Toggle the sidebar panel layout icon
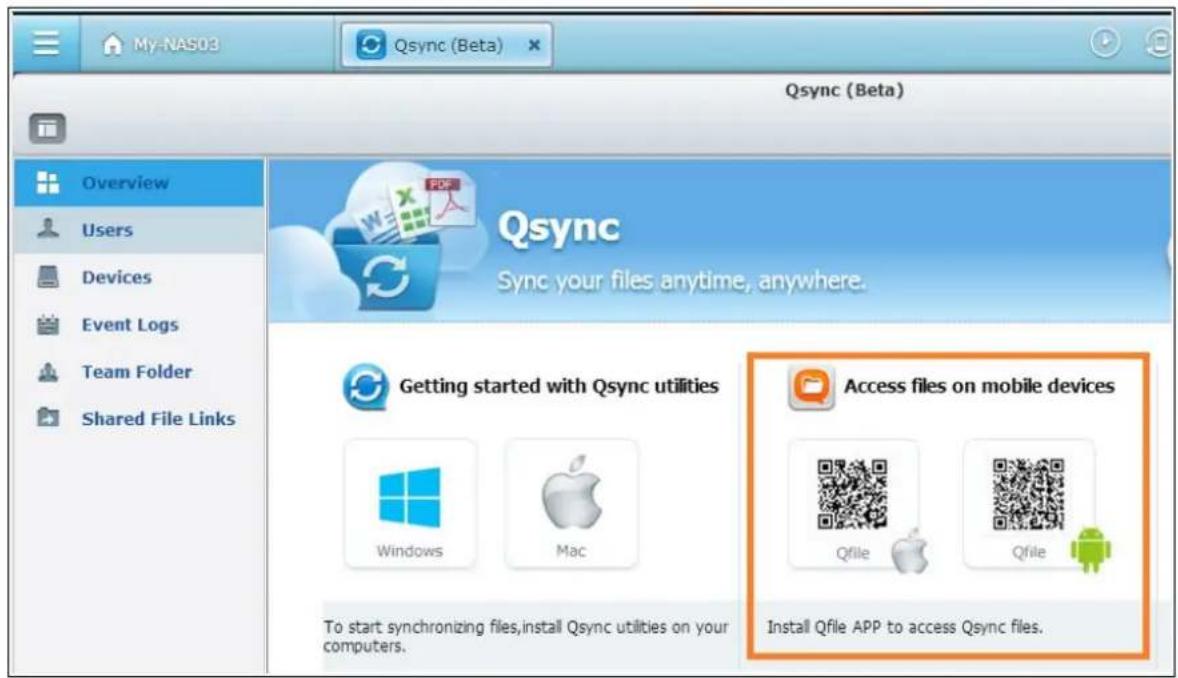The image size is (1178, 678). coord(47,129)
